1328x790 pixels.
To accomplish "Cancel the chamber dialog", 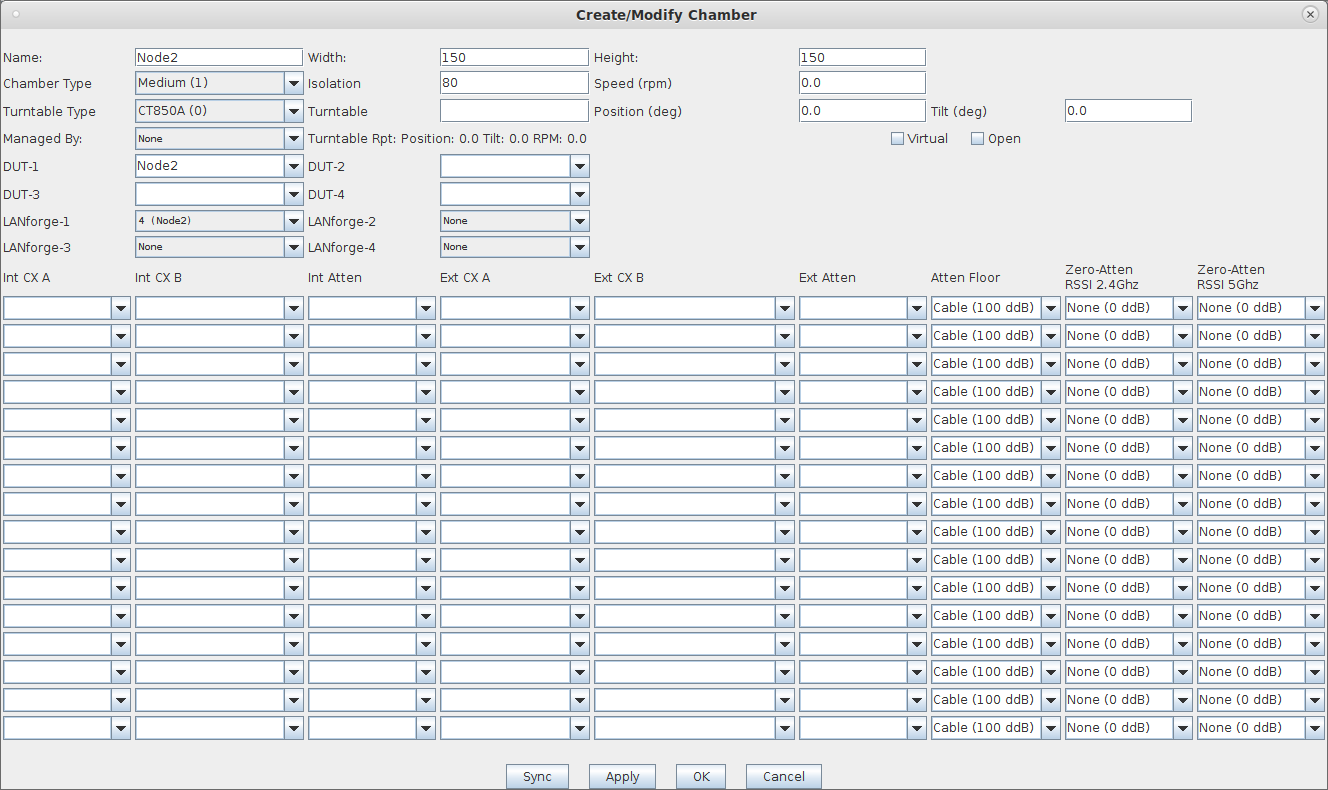I will (783, 776).
